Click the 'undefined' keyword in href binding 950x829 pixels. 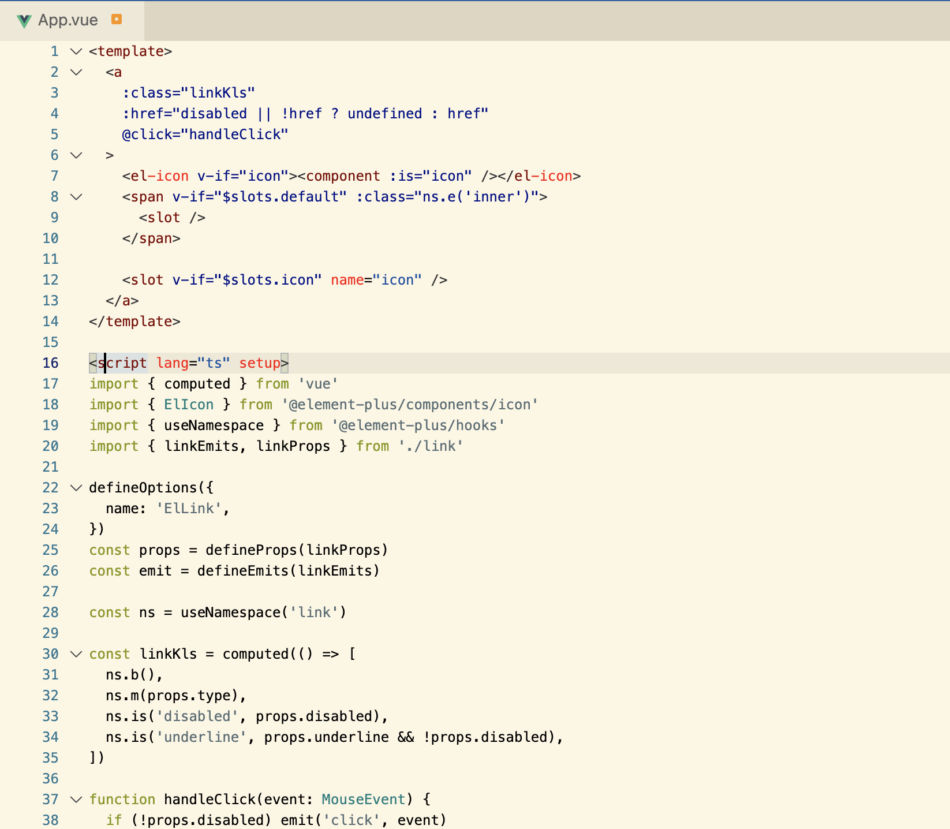(x=385, y=113)
